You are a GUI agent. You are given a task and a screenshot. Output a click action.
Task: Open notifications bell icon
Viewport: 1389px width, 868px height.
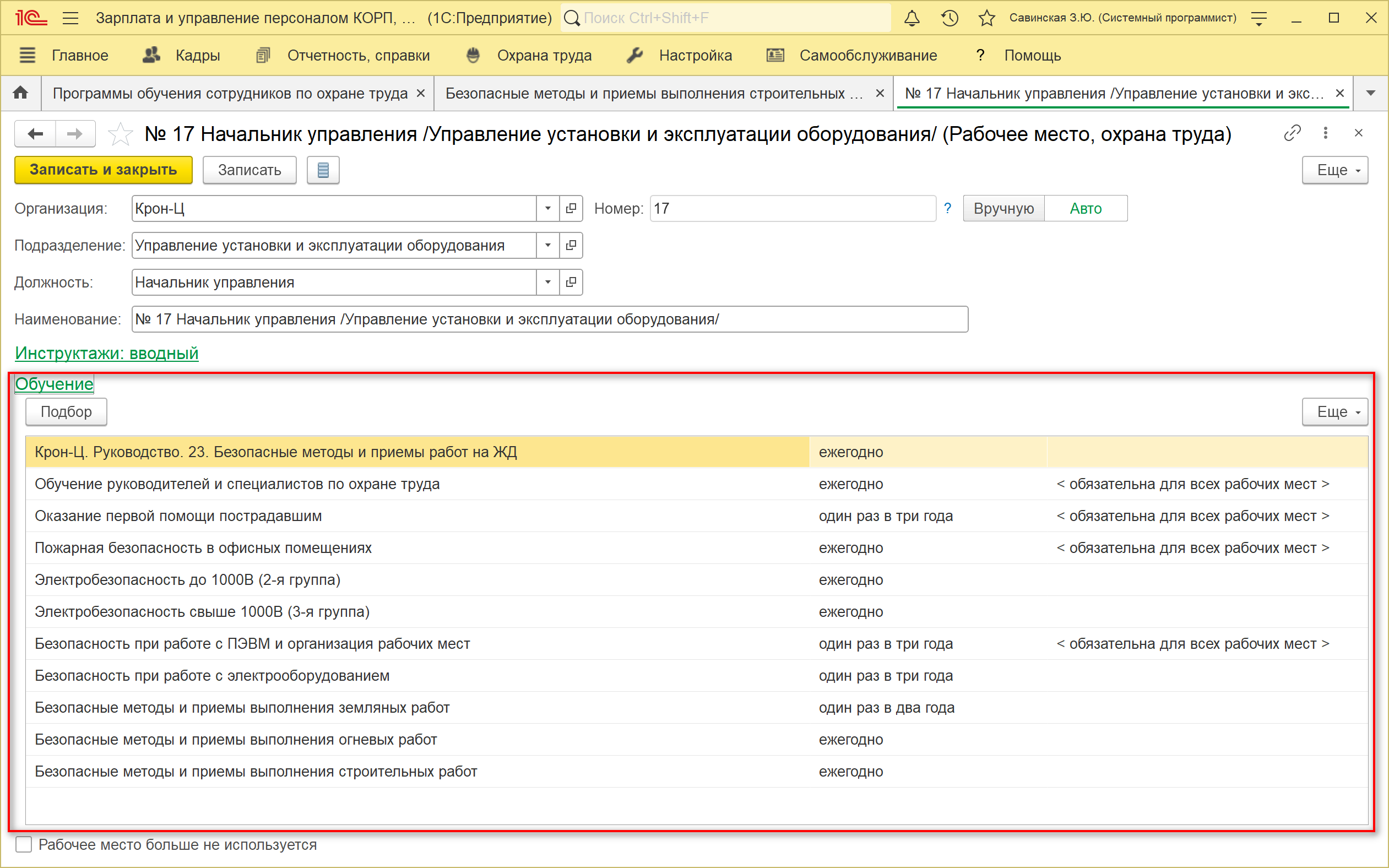point(911,18)
